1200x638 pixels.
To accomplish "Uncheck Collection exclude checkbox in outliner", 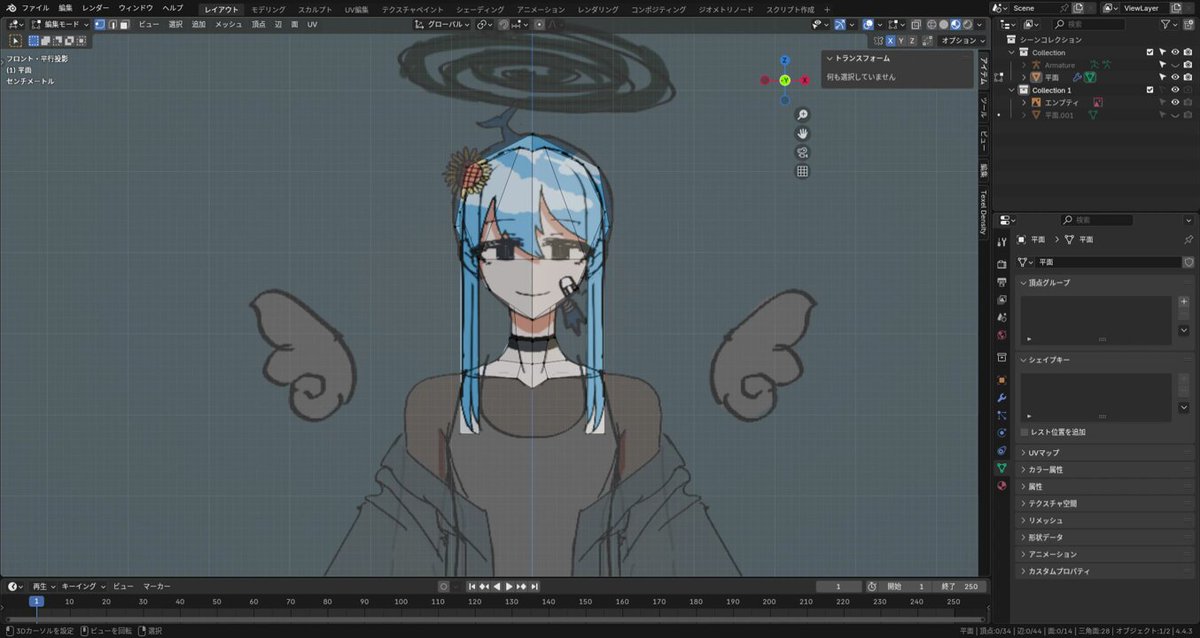I will pyautogui.click(x=1150, y=52).
